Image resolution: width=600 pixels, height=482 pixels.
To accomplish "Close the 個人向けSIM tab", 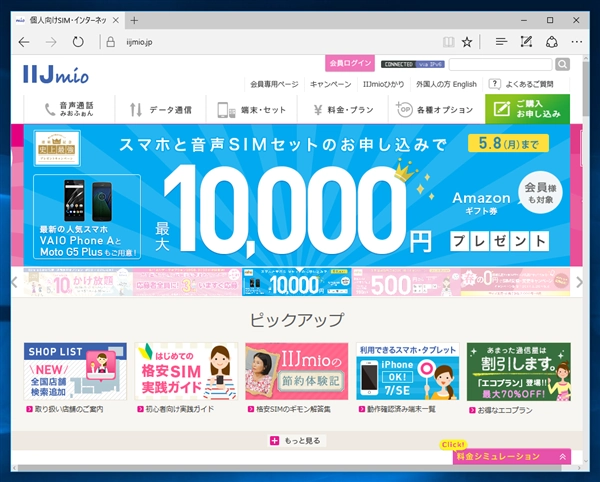I will 116,20.
